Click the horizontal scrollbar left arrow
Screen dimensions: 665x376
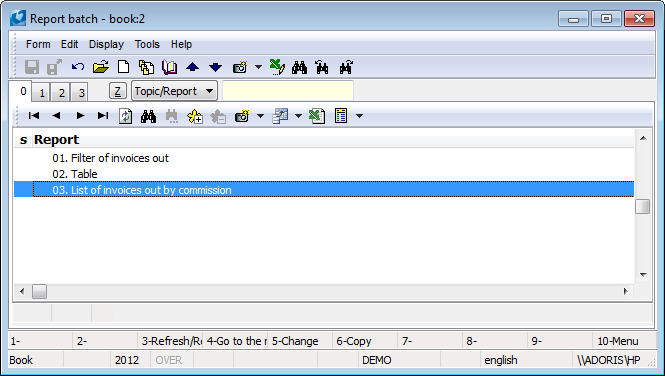pyautogui.click(x=22, y=291)
